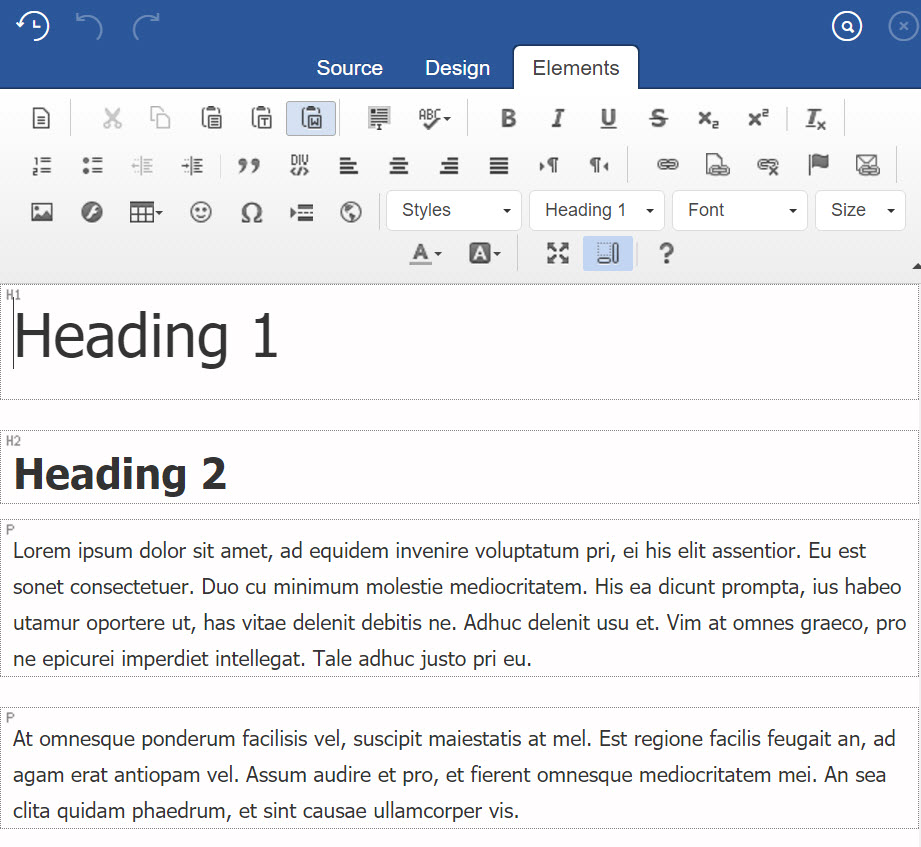
Task: Click the document link icon
Action: pyautogui.click(x=717, y=165)
